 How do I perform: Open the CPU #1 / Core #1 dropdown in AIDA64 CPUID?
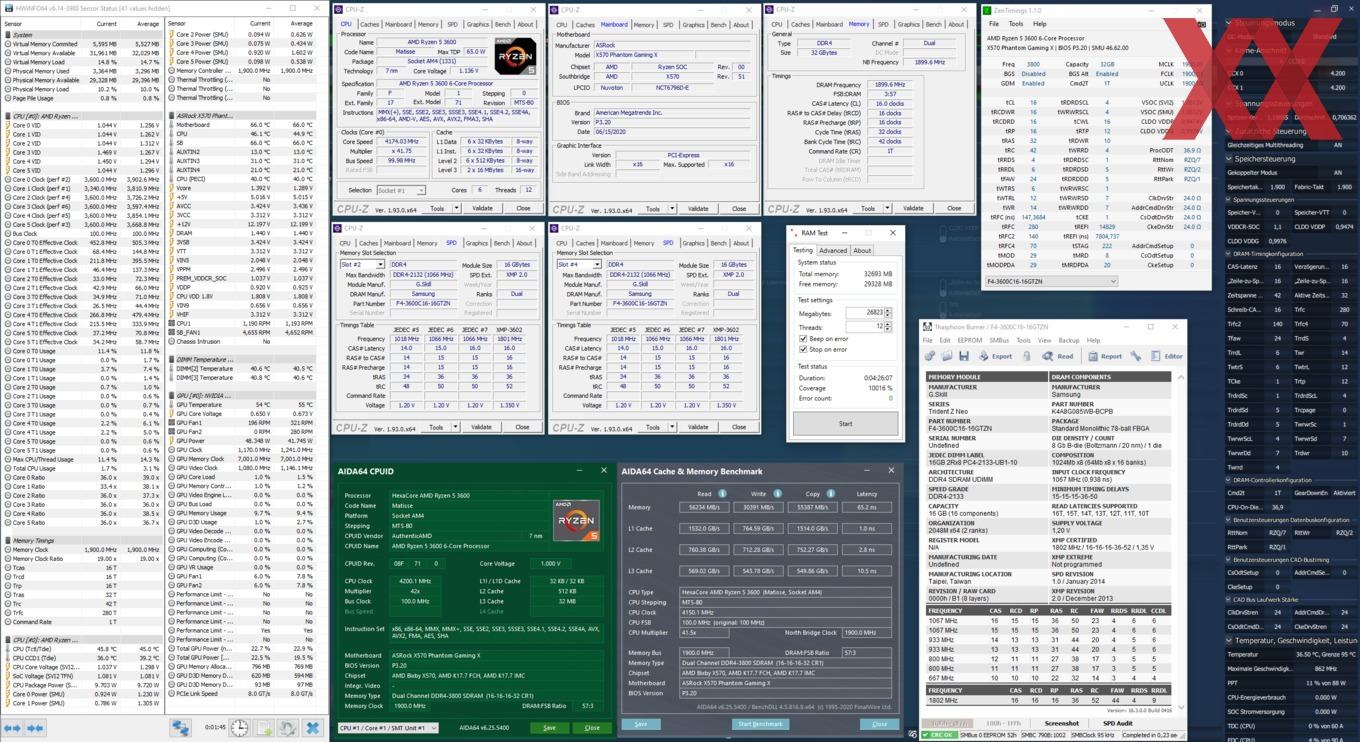(x=388, y=727)
